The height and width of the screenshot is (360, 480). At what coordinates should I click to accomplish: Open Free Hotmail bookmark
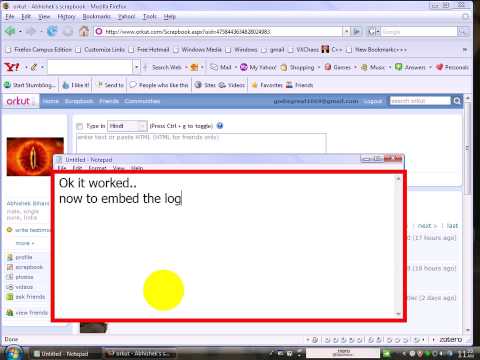(x=149, y=50)
